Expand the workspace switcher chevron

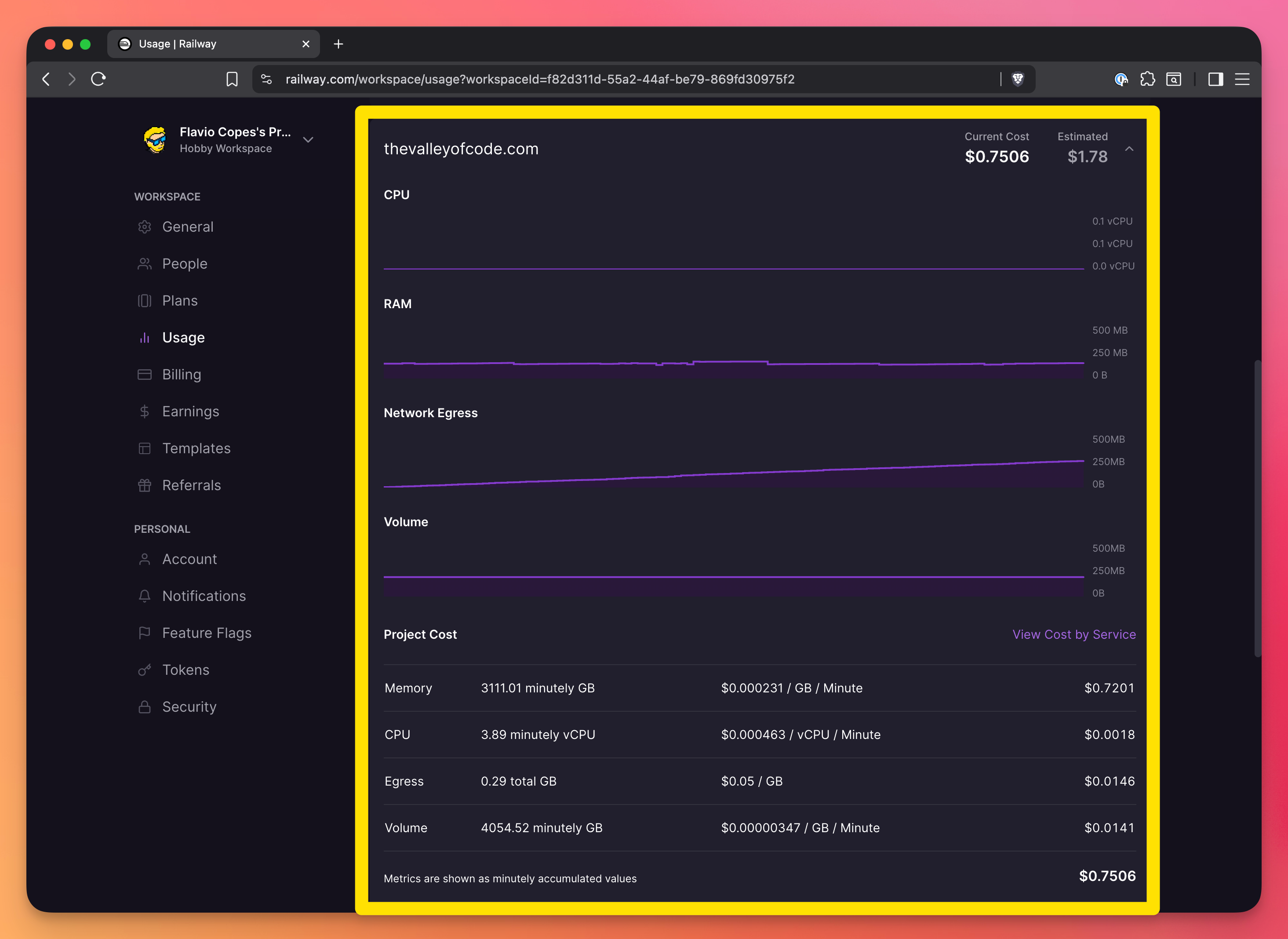pos(308,140)
